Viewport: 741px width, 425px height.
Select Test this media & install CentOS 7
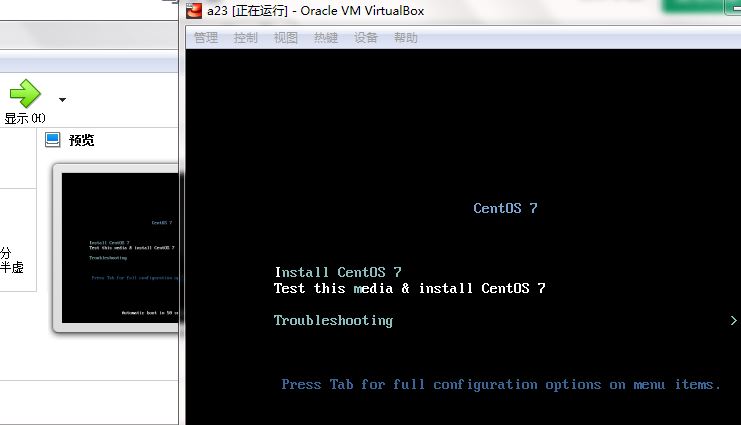(409, 288)
